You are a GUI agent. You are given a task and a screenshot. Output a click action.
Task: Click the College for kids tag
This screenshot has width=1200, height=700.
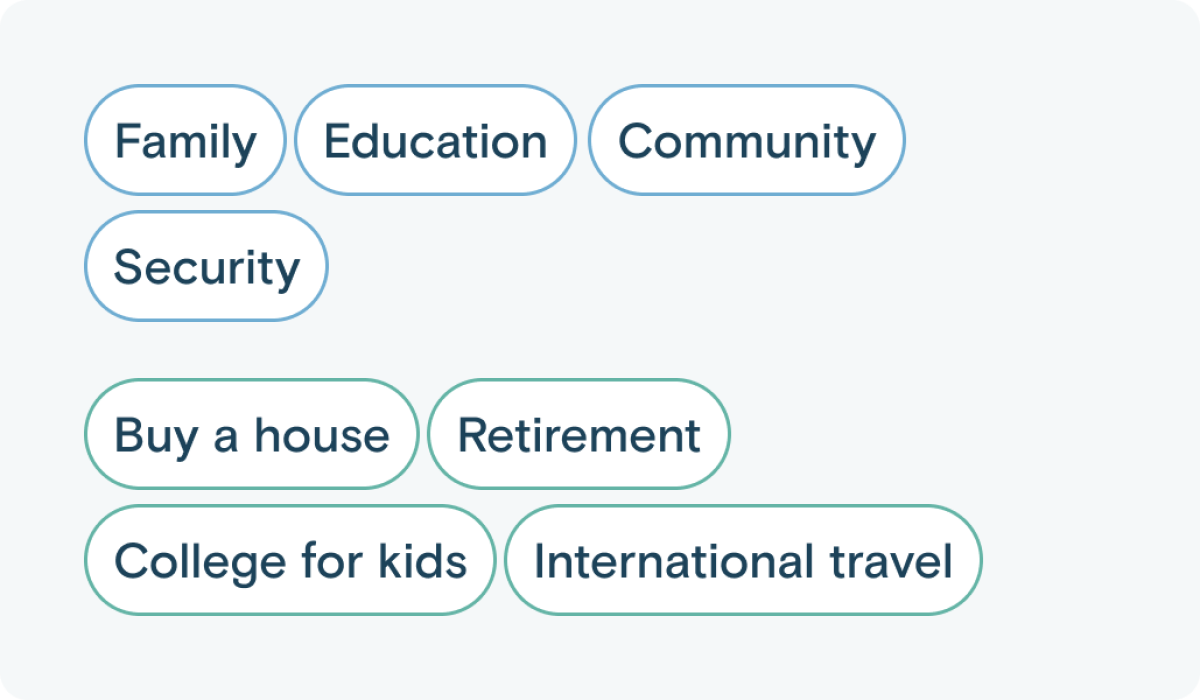click(x=290, y=561)
